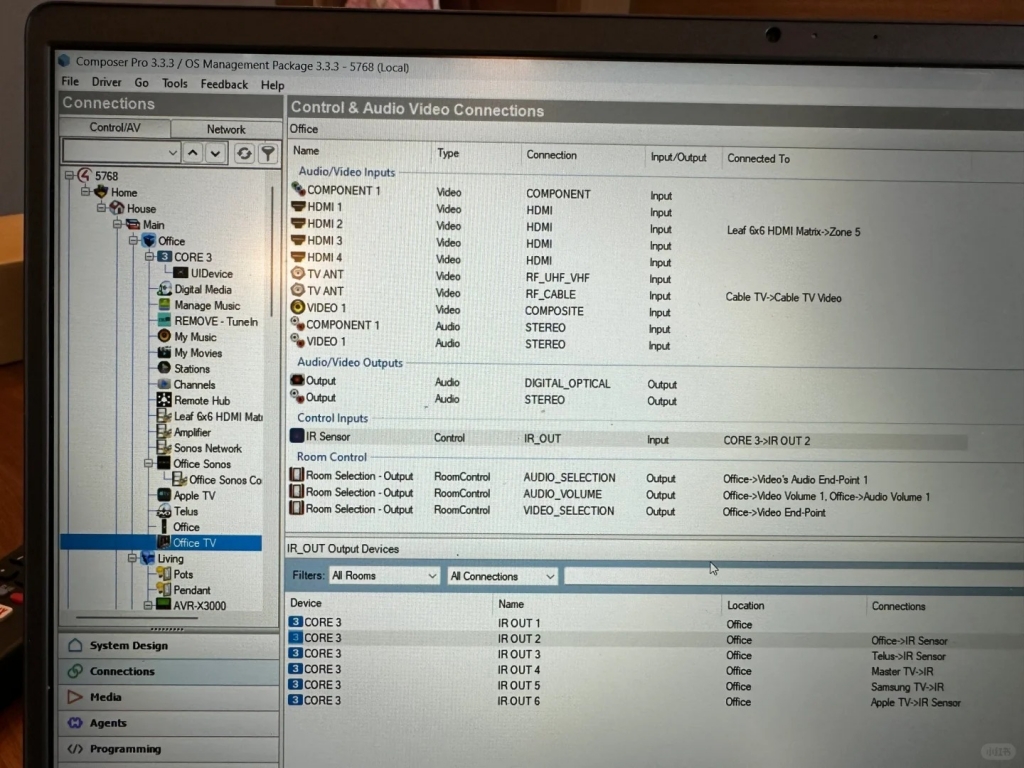
Task: Select the Pendant light icon
Action: [164, 590]
